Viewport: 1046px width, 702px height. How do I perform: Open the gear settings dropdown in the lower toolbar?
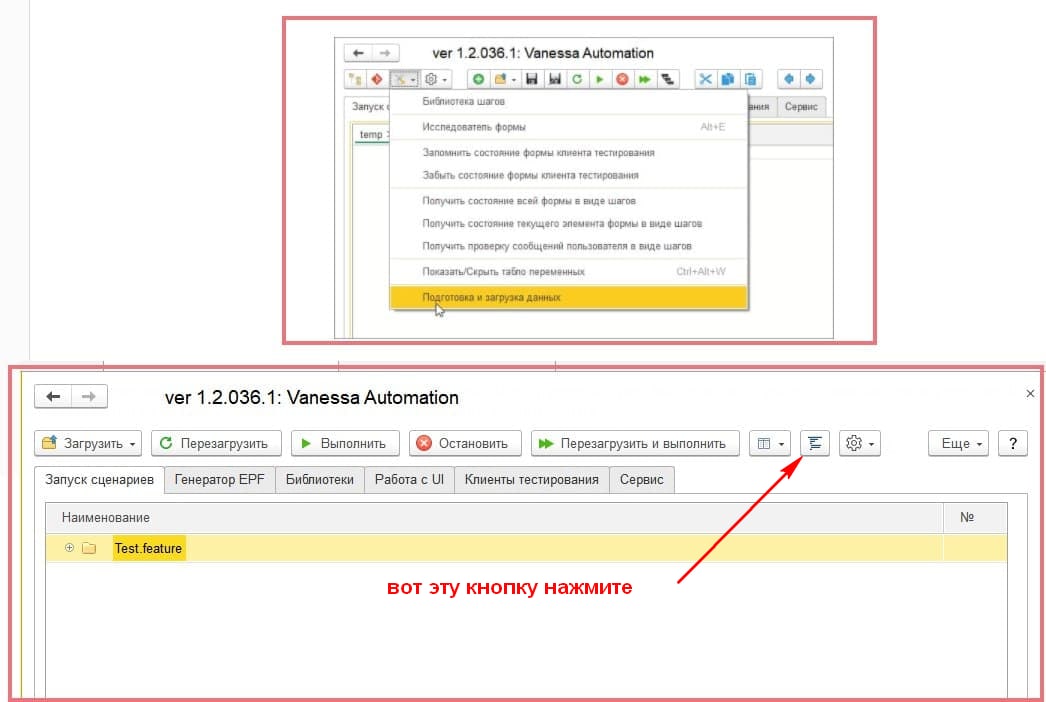click(859, 443)
